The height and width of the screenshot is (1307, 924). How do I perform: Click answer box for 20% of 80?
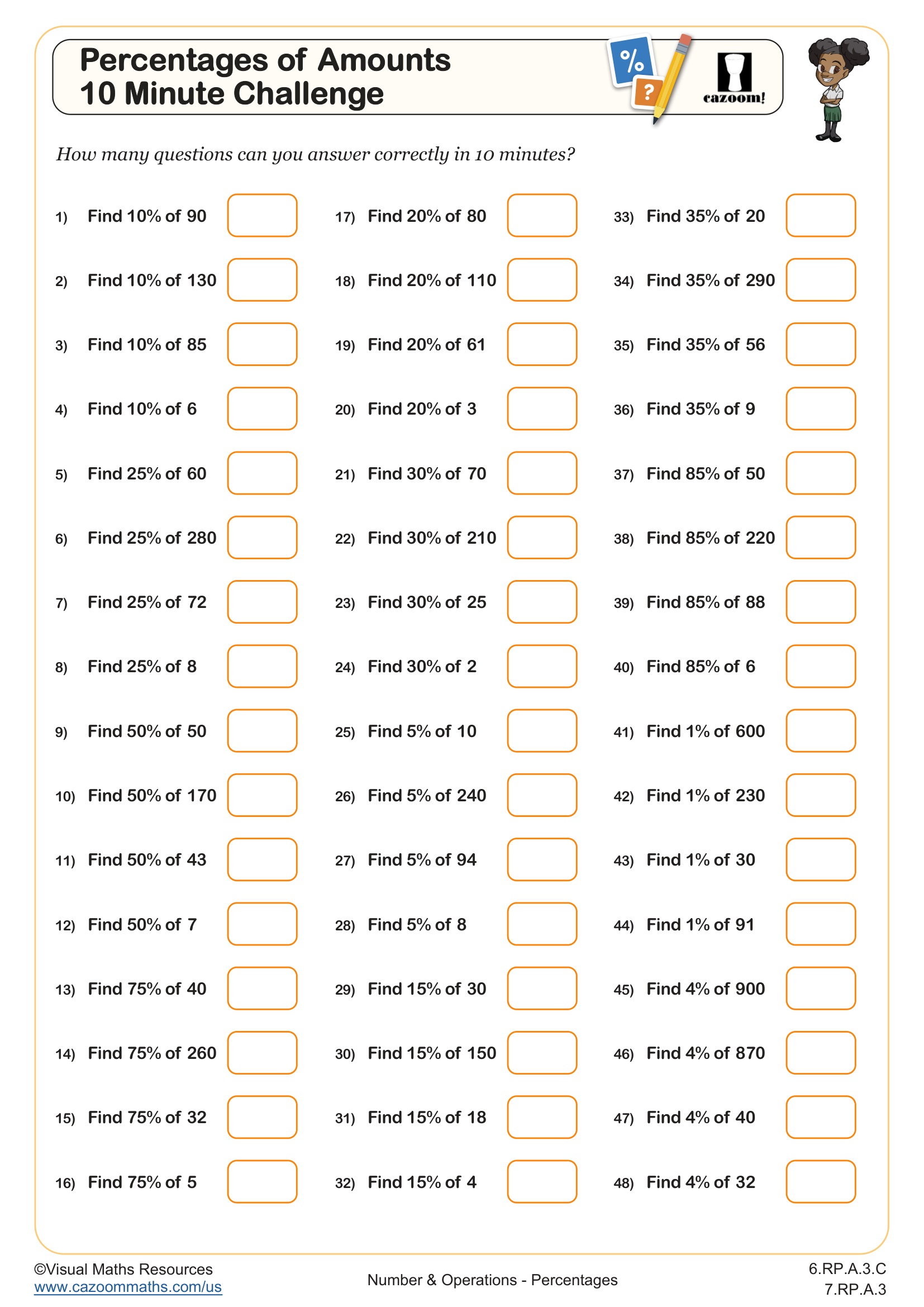(x=542, y=215)
